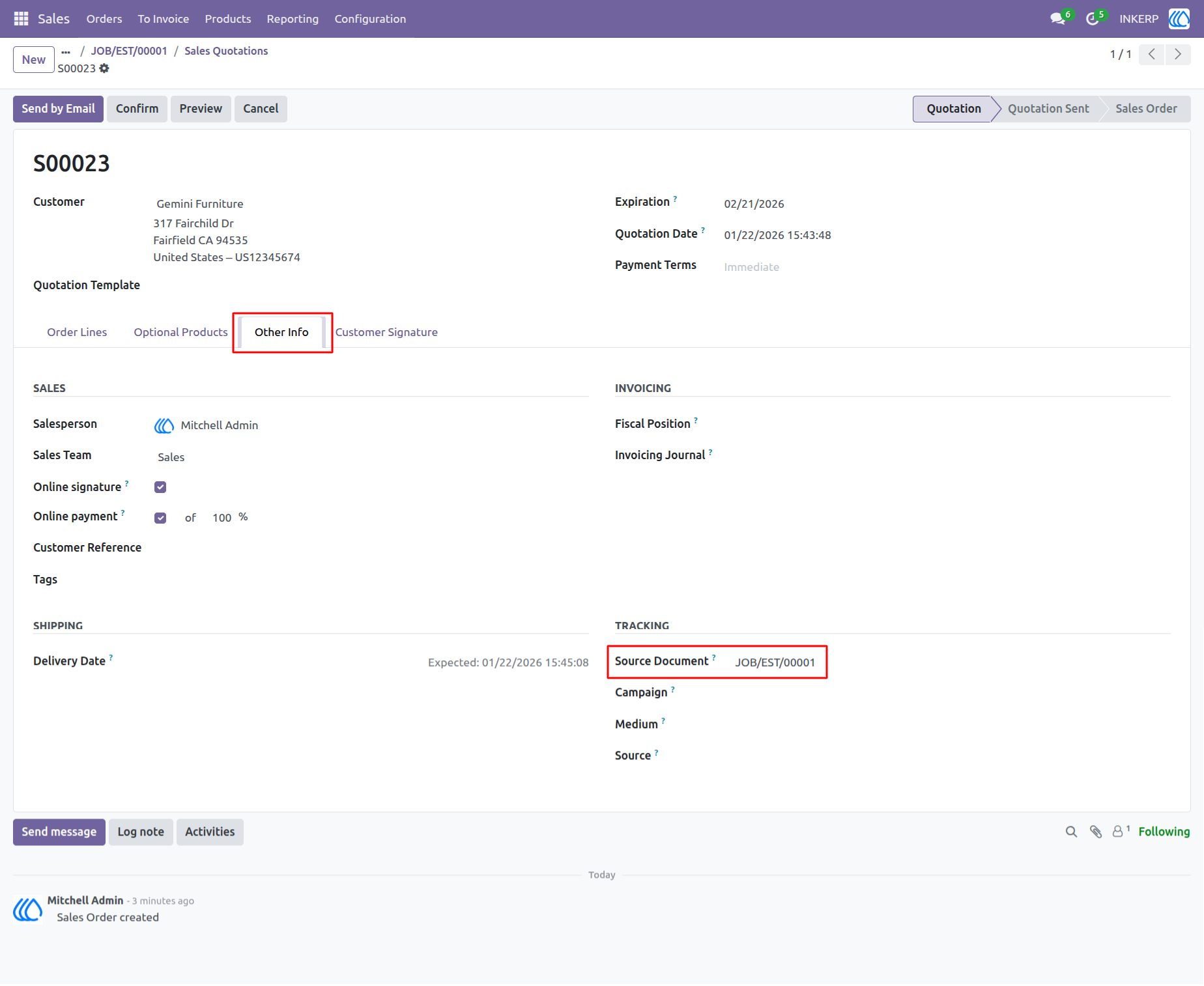1204x986 pixels.
Task: Click Mitchell Admin avatar in chatter message
Action: coord(28,909)
